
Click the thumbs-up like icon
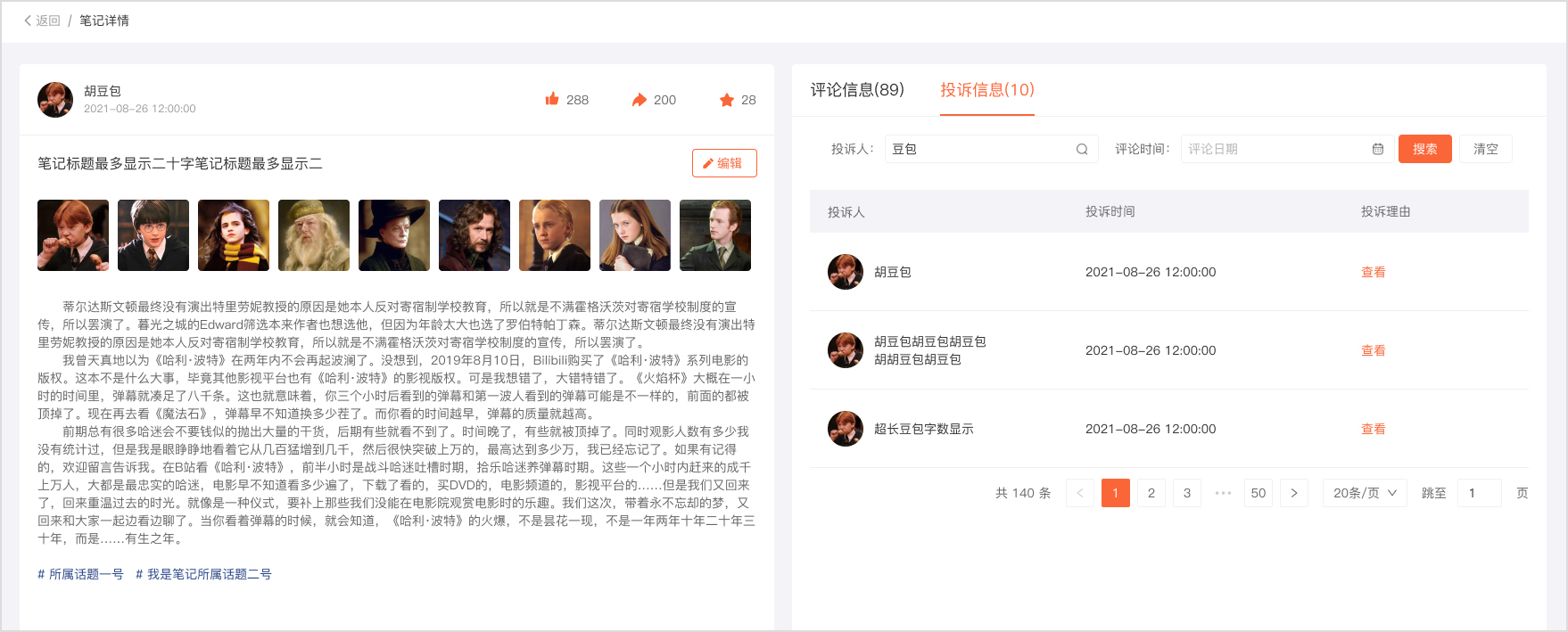[x=552, y=99]
